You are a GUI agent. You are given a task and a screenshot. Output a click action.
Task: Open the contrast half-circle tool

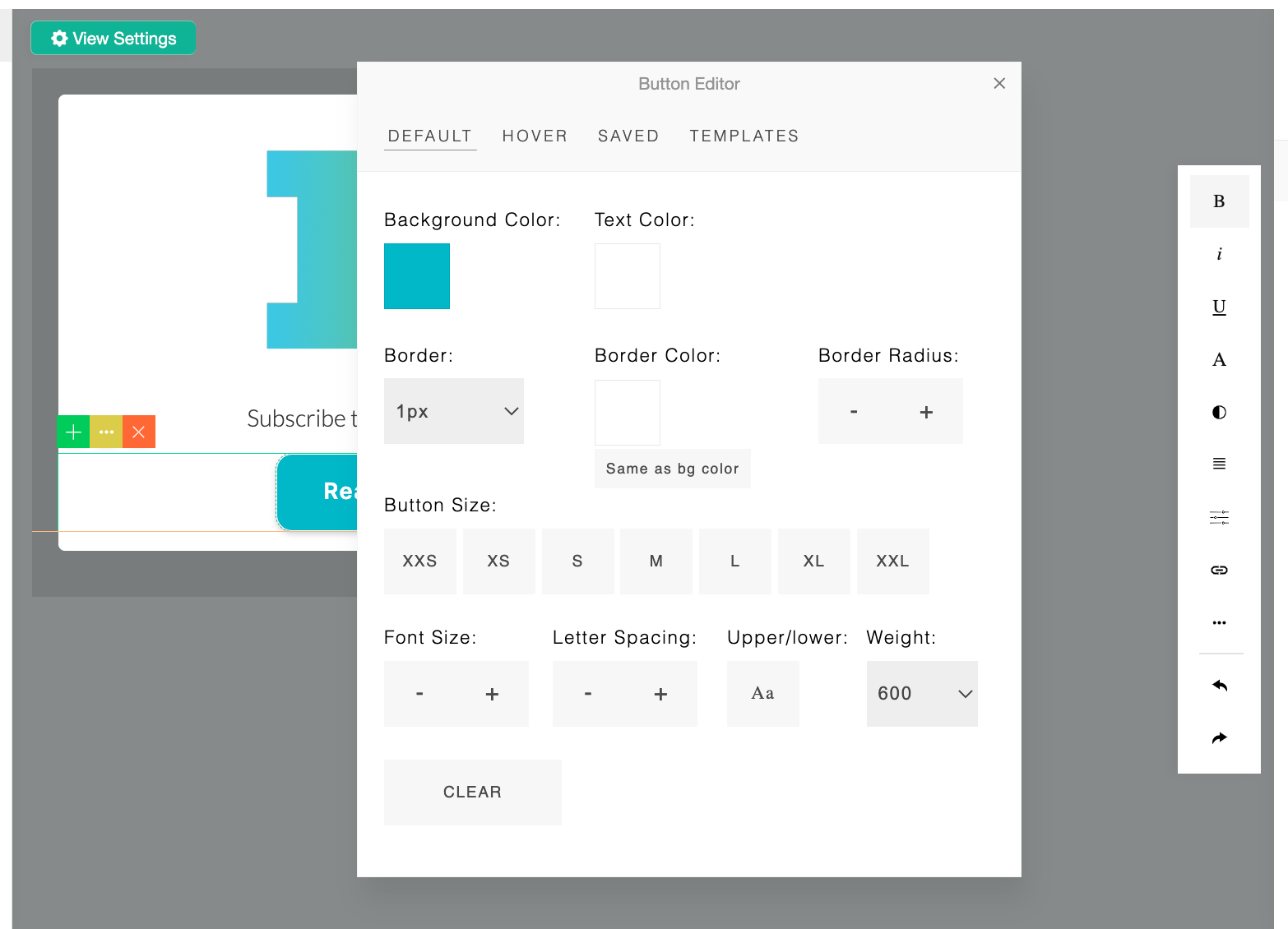(x=1219, y=412)
